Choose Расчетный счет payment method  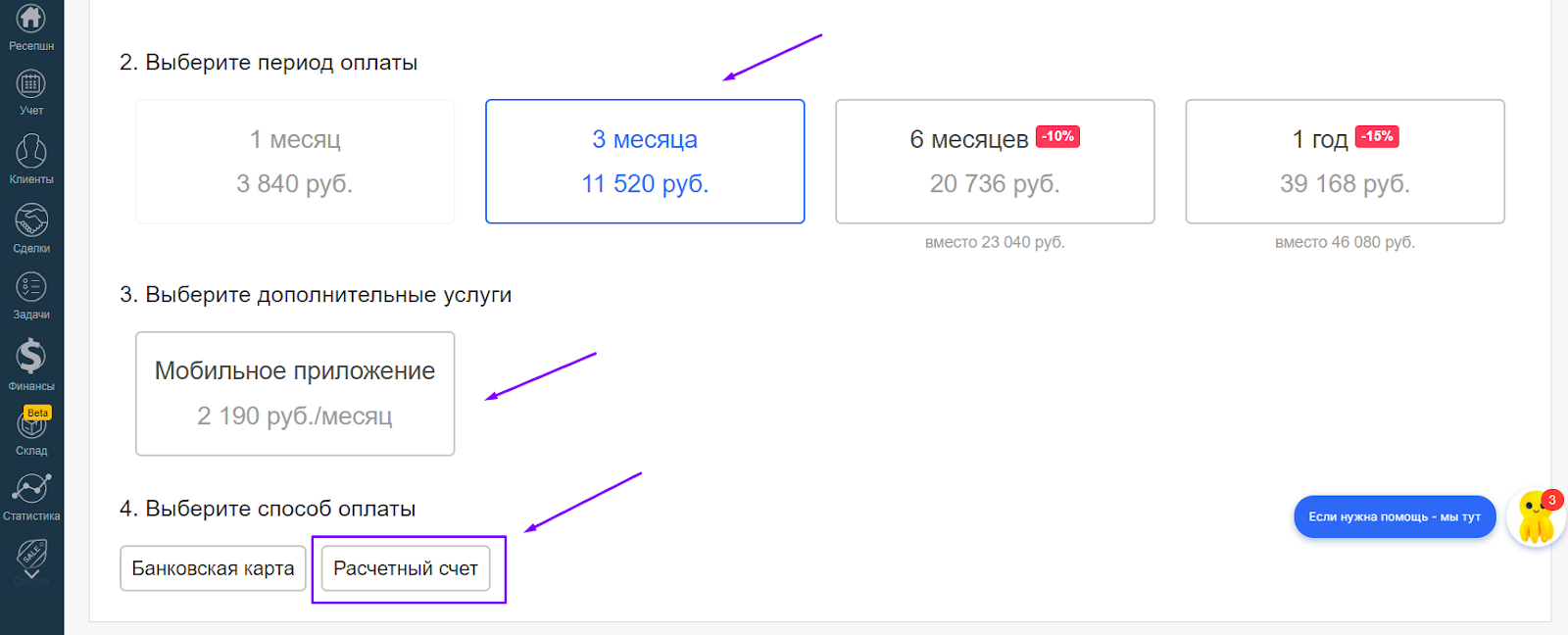(x=406, y=568)
